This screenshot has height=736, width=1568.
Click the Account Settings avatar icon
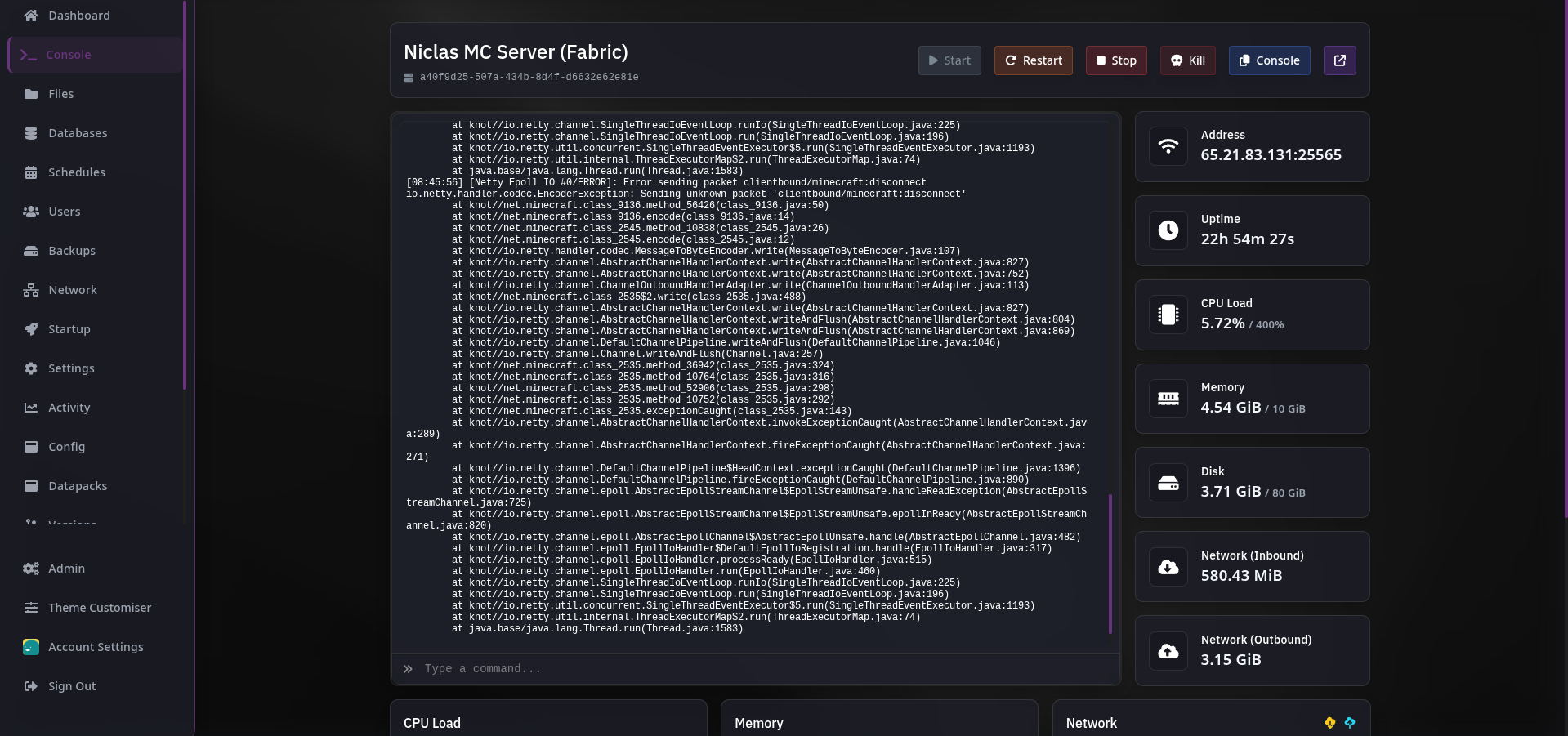pyautogui.click(x=31, y=647)
